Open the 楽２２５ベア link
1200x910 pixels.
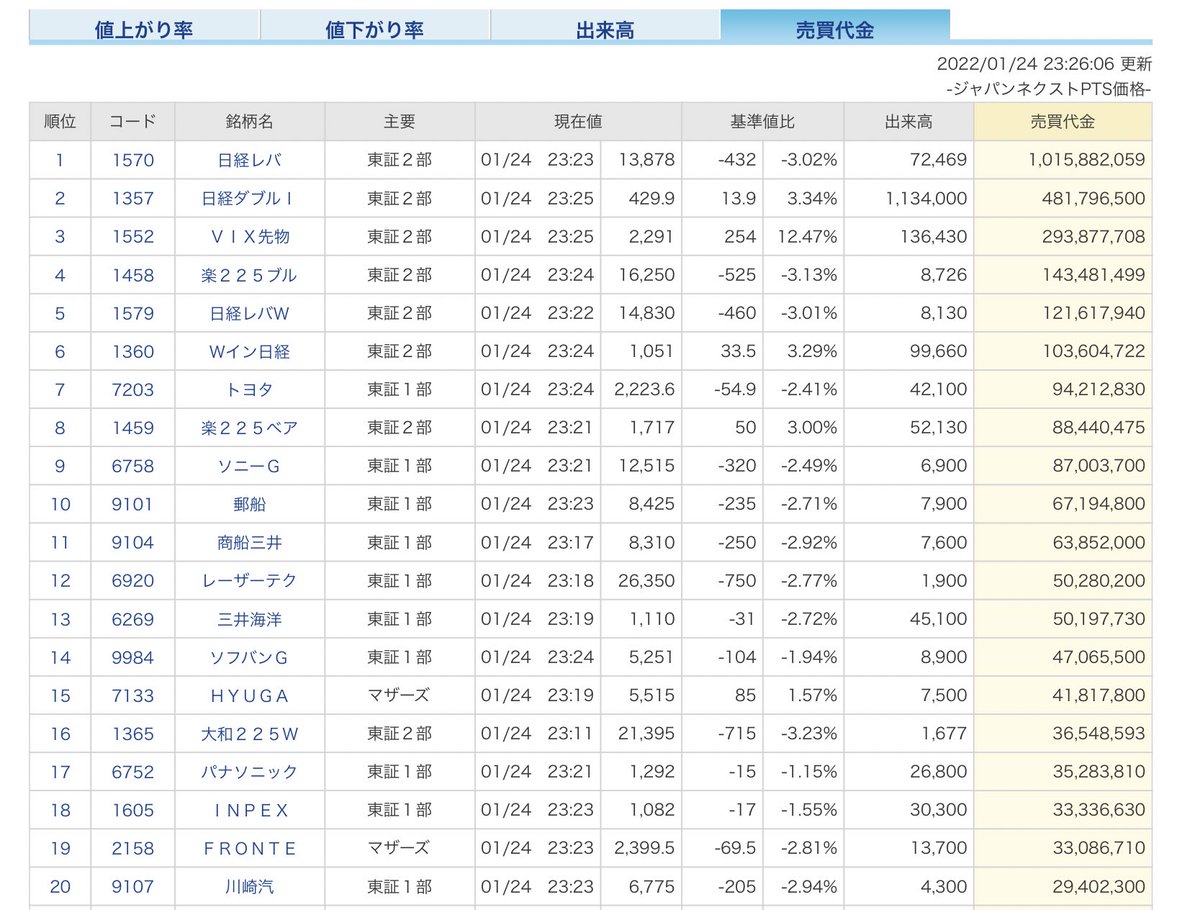[249, 428]
